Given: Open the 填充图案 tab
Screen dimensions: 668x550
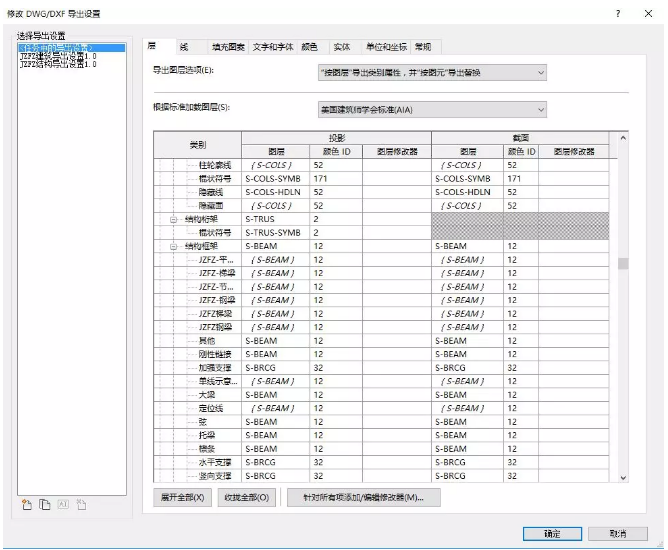Looking at the screenshot, I should (x=228, y=47).
